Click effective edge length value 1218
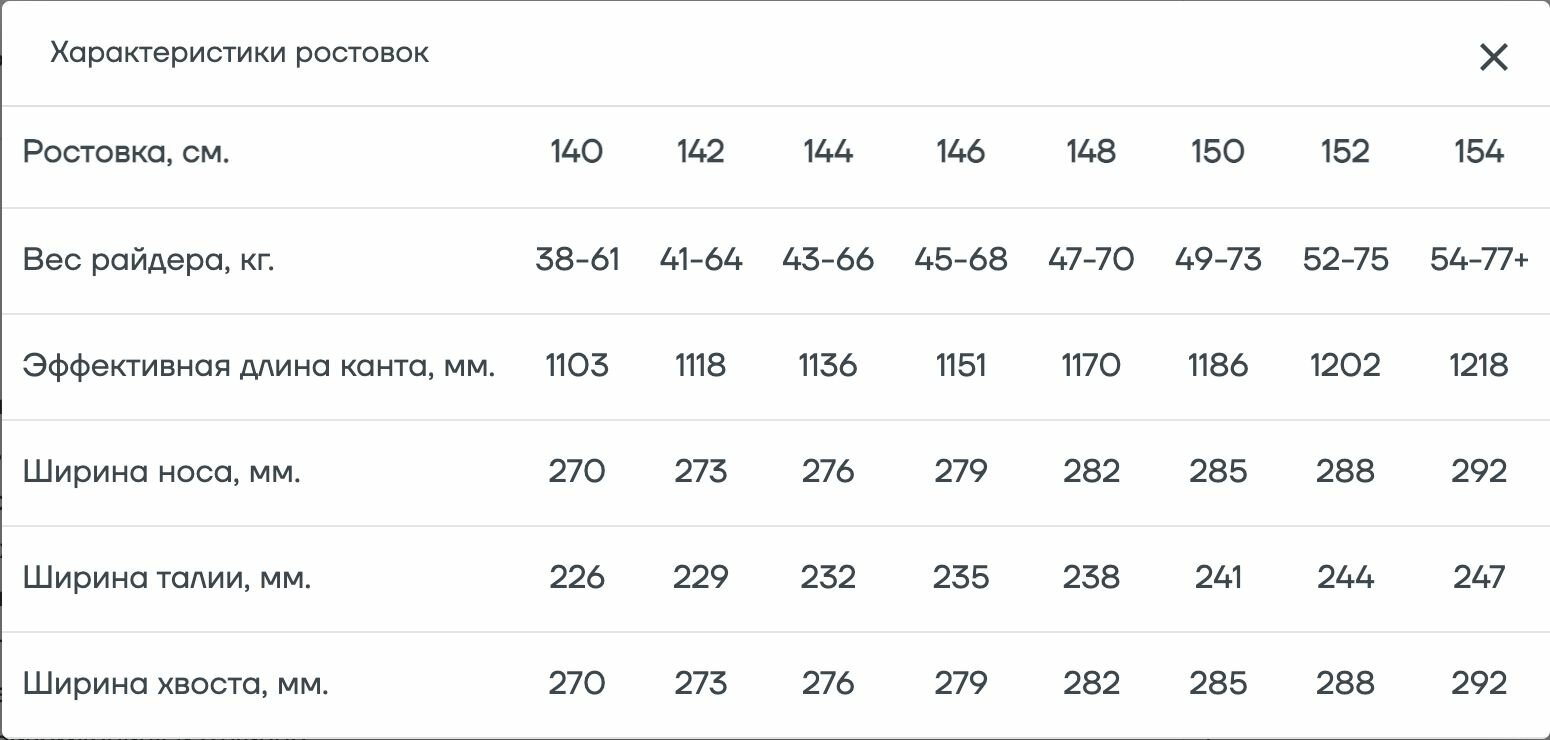 (x=1478, y=366)
